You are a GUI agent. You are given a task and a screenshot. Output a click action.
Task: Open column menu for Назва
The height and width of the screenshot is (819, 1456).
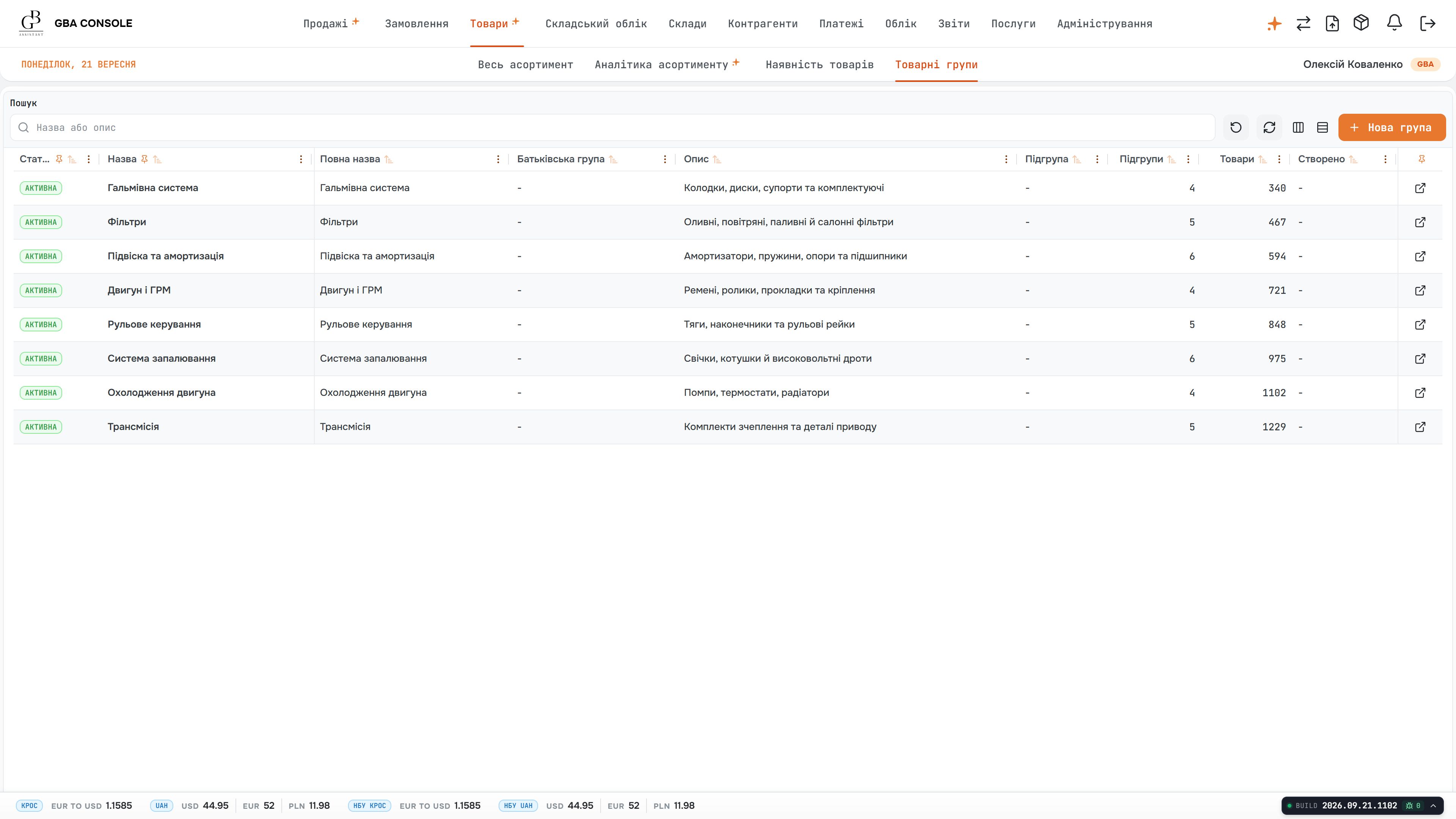click(x=301, y=159)
